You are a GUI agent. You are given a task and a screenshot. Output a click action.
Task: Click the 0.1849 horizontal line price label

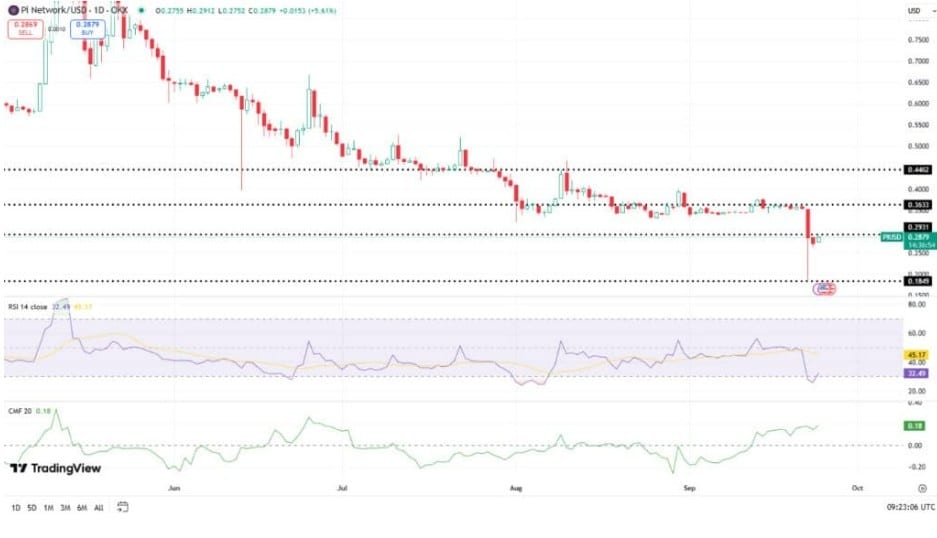pyautogui.click(x=918, y=281)
